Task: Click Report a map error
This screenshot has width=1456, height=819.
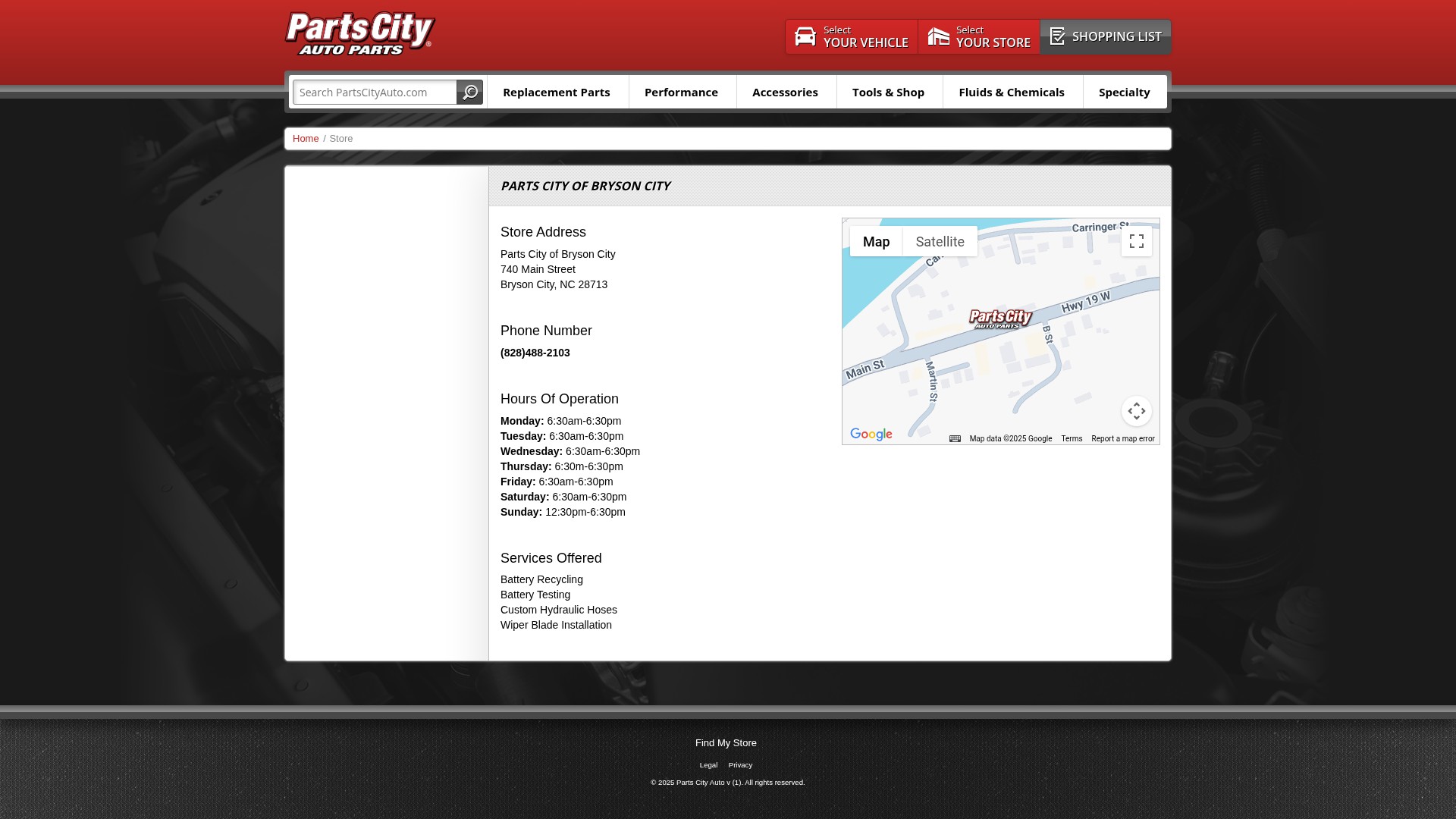Action: pyautogui.click(x=1123, y=439)
